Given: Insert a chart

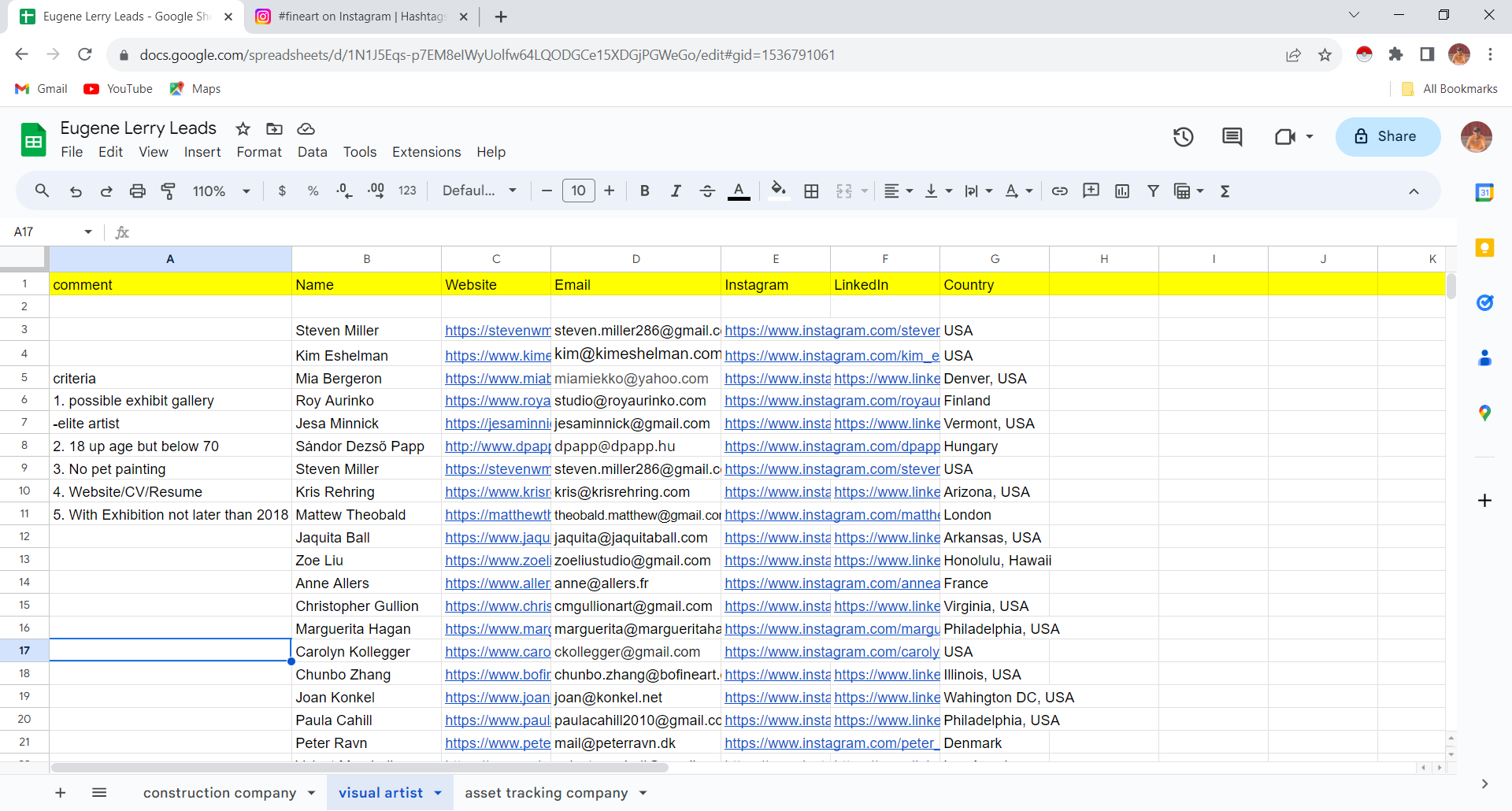Looking at the screenshot, I should 1122,191.
